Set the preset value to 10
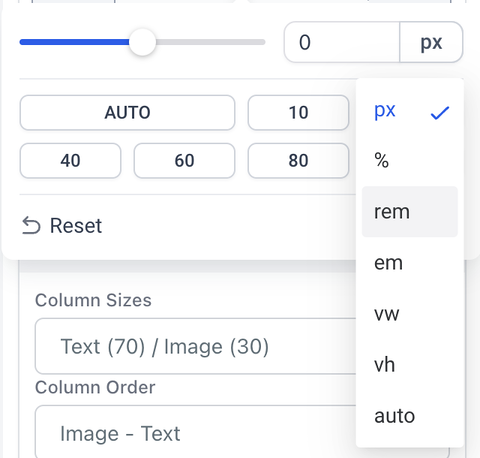 pos(298,113)
